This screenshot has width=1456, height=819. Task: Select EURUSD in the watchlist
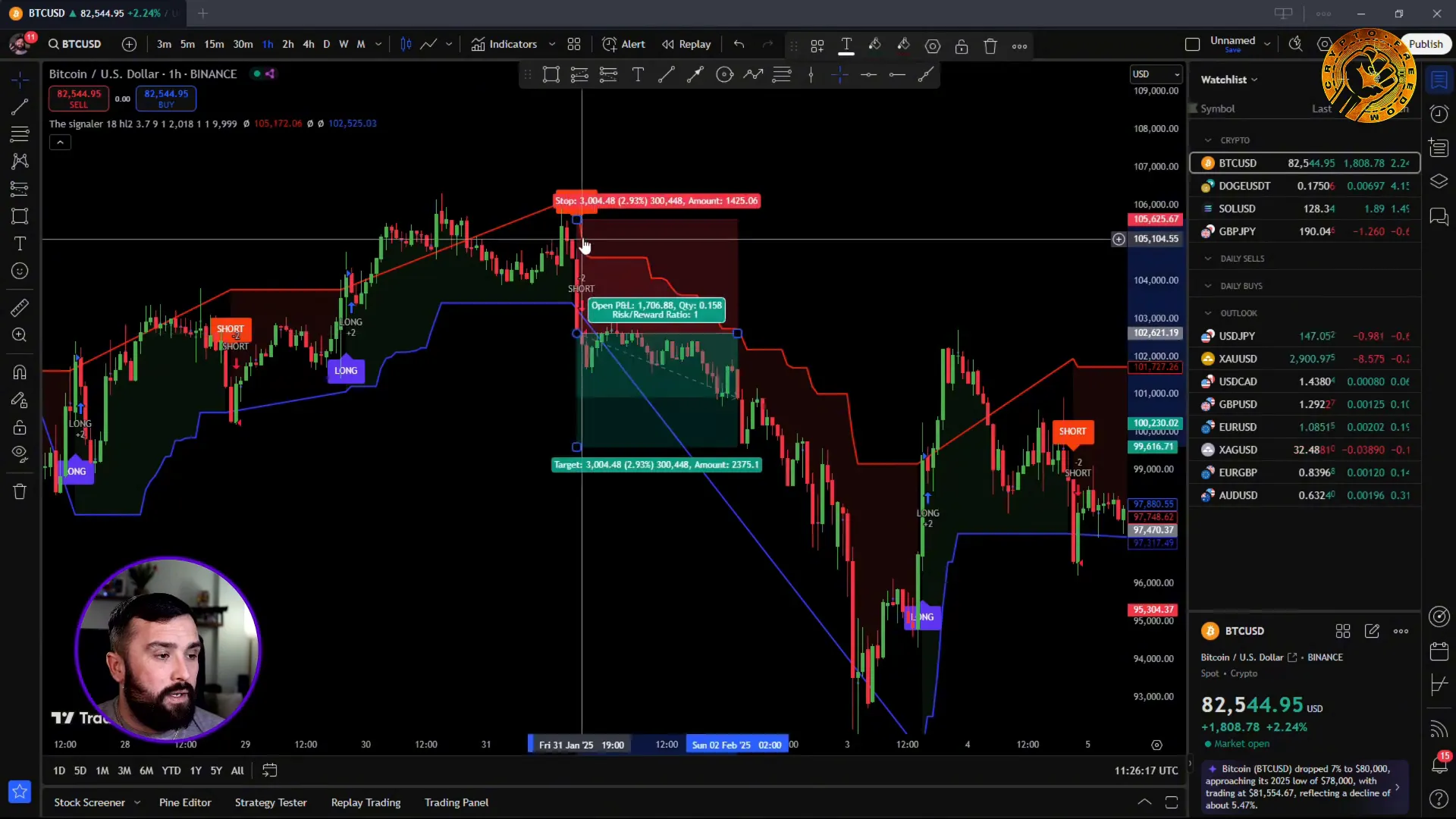point(1304,427)
